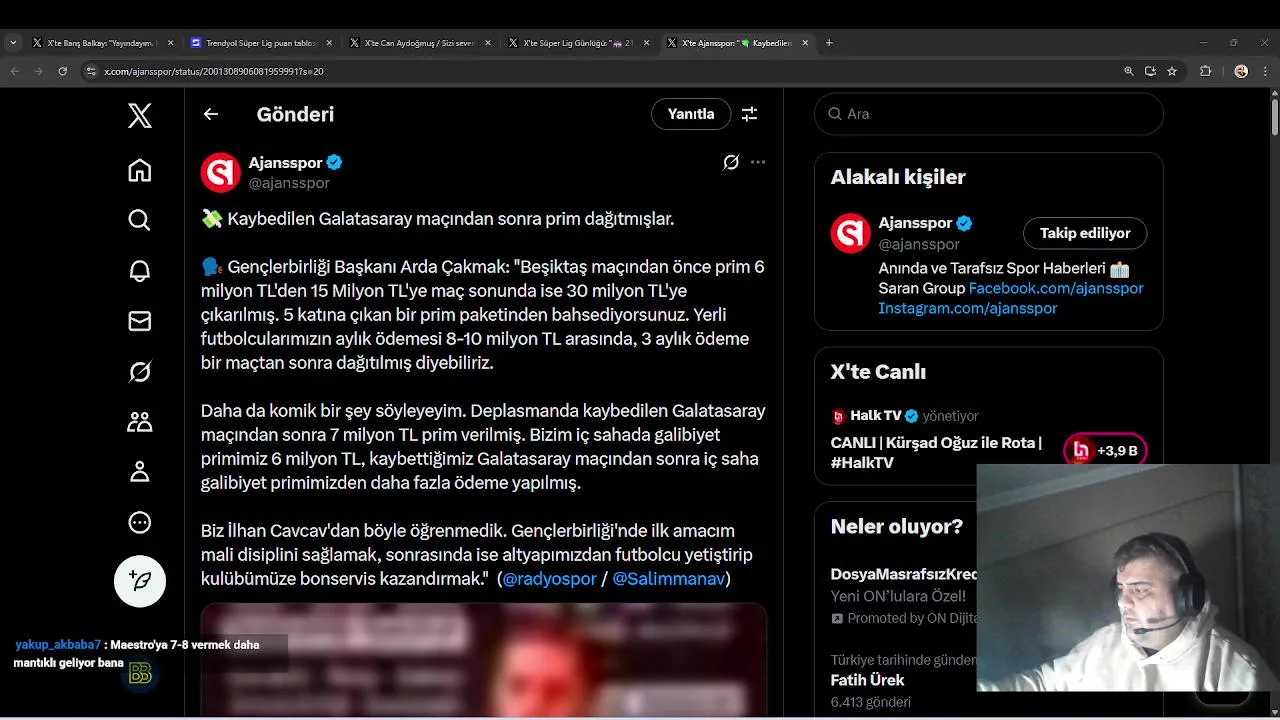1280x720 pixels.
Task: Click Ajansspor name in Alakalı kişiler
Action: coord(915,223)
